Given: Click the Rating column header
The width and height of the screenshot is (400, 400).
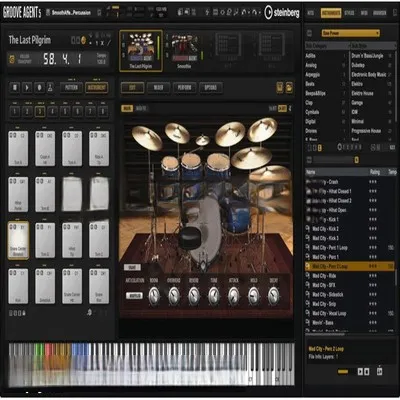Looking at the screenshot, I should coord(375,172).
